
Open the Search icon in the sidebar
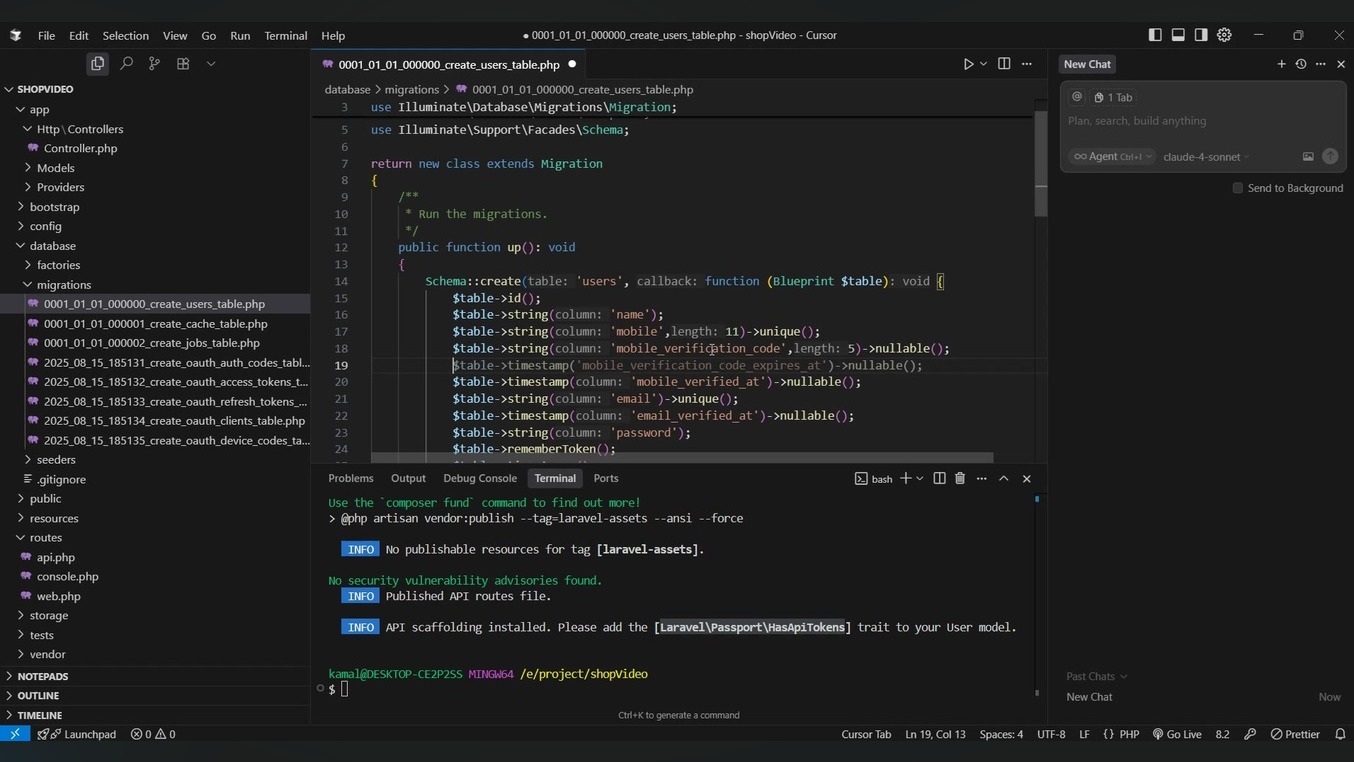pos(126,64)
